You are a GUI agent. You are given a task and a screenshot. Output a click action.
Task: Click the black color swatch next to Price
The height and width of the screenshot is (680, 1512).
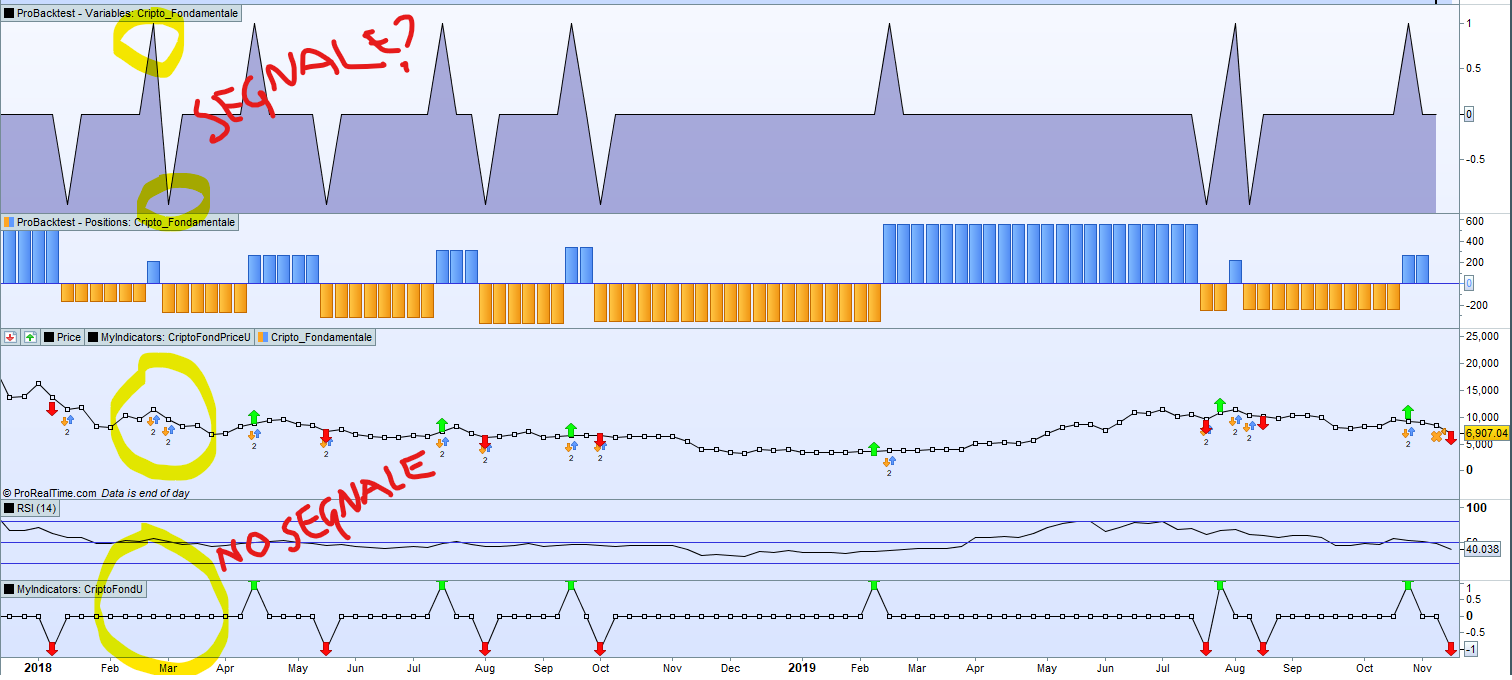click(x=49, y=338)
